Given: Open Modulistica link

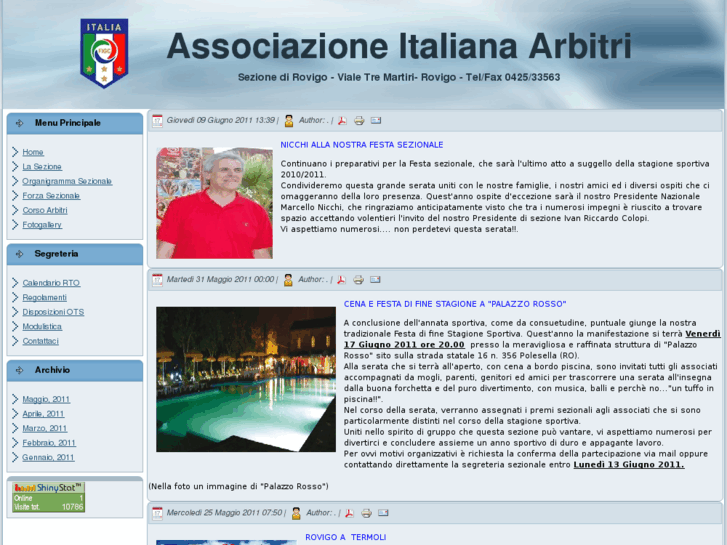Looking at the screenshot, I should pos(42,327).
